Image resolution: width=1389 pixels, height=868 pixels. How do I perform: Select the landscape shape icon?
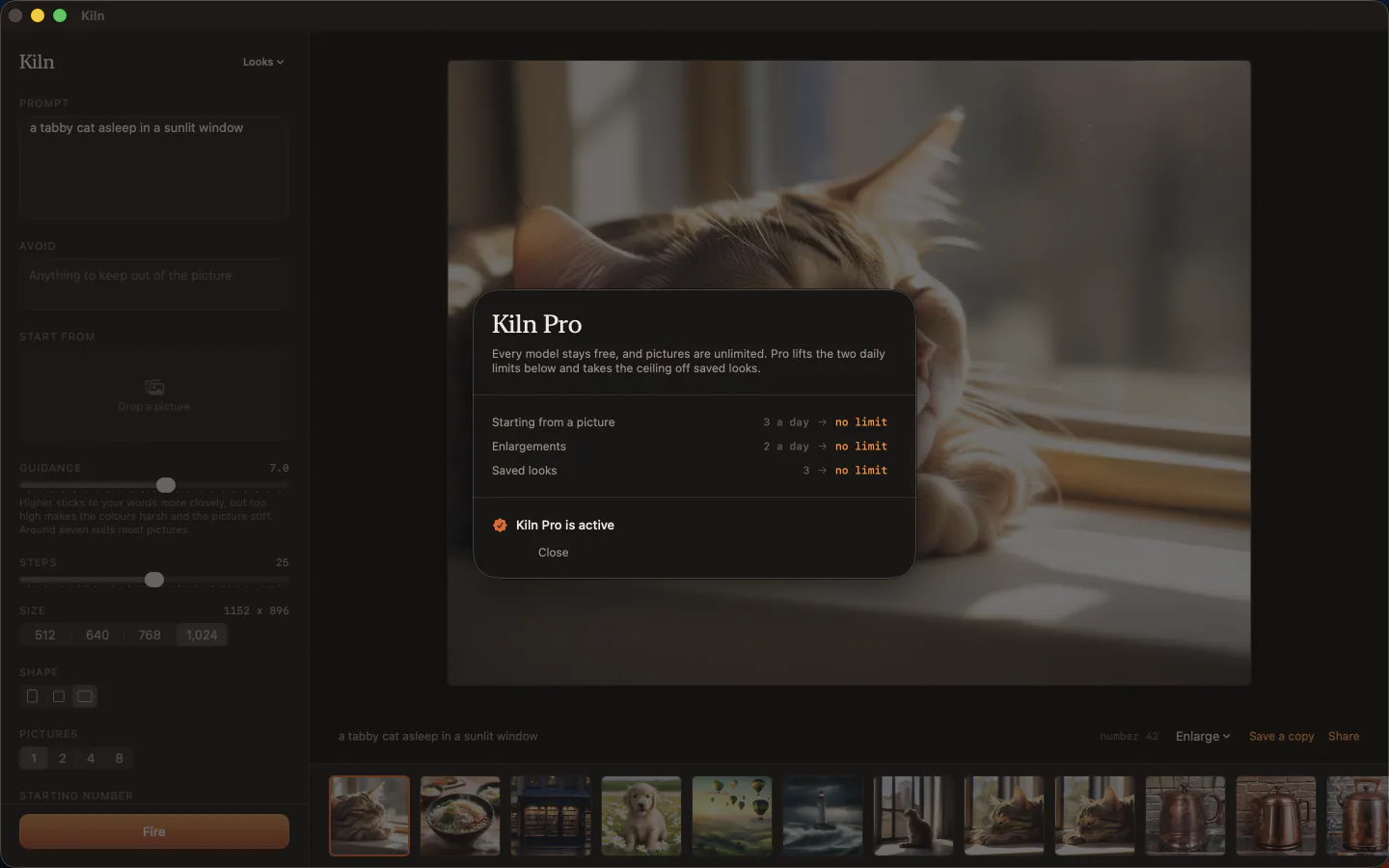point(85,696)
